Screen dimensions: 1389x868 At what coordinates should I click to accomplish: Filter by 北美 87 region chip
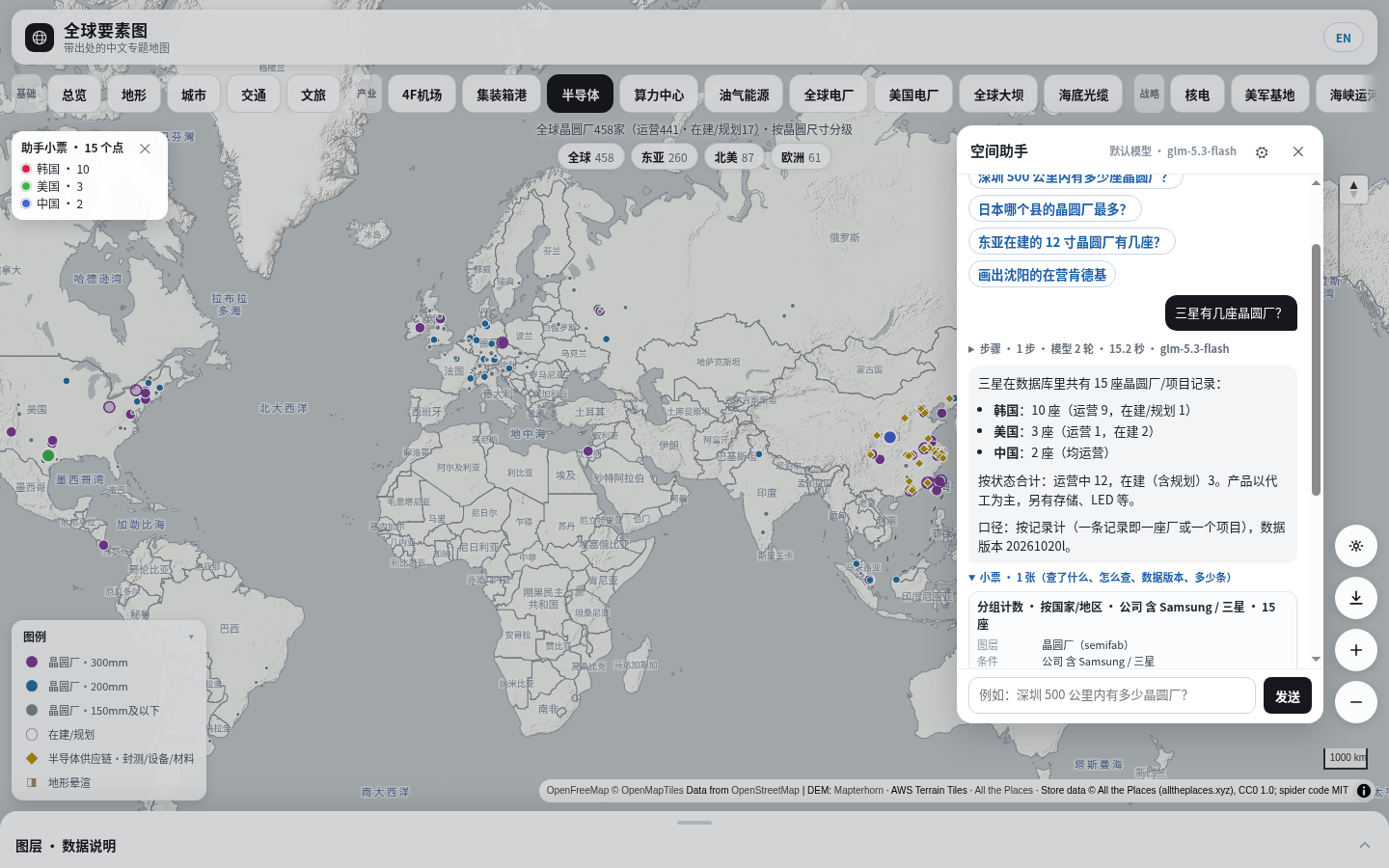[734, 157]
